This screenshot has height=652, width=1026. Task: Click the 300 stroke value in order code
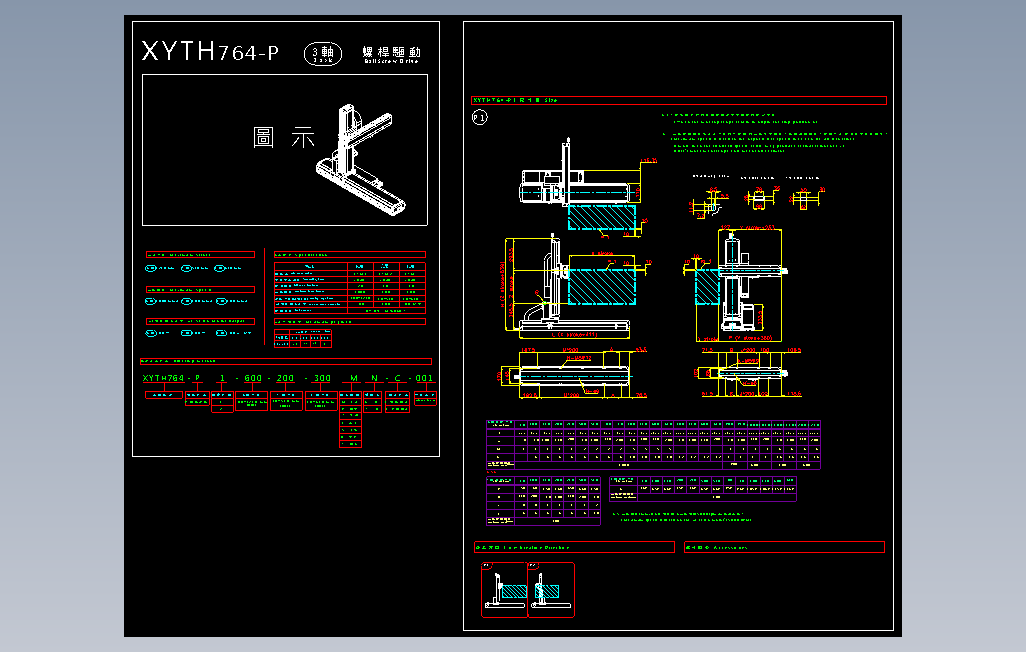[322, 378]
